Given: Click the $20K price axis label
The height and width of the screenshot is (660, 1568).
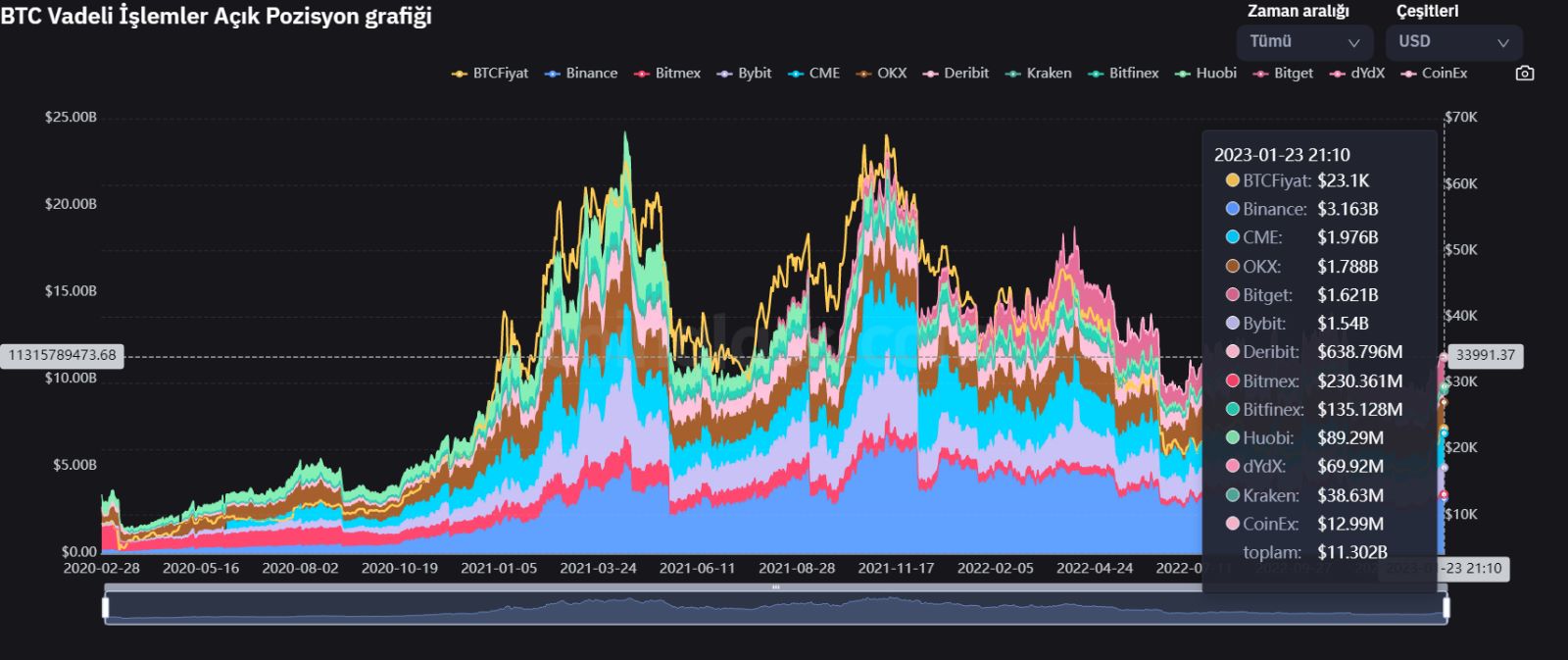Looking at the screenshot, I should click(x=1460, y=447).
